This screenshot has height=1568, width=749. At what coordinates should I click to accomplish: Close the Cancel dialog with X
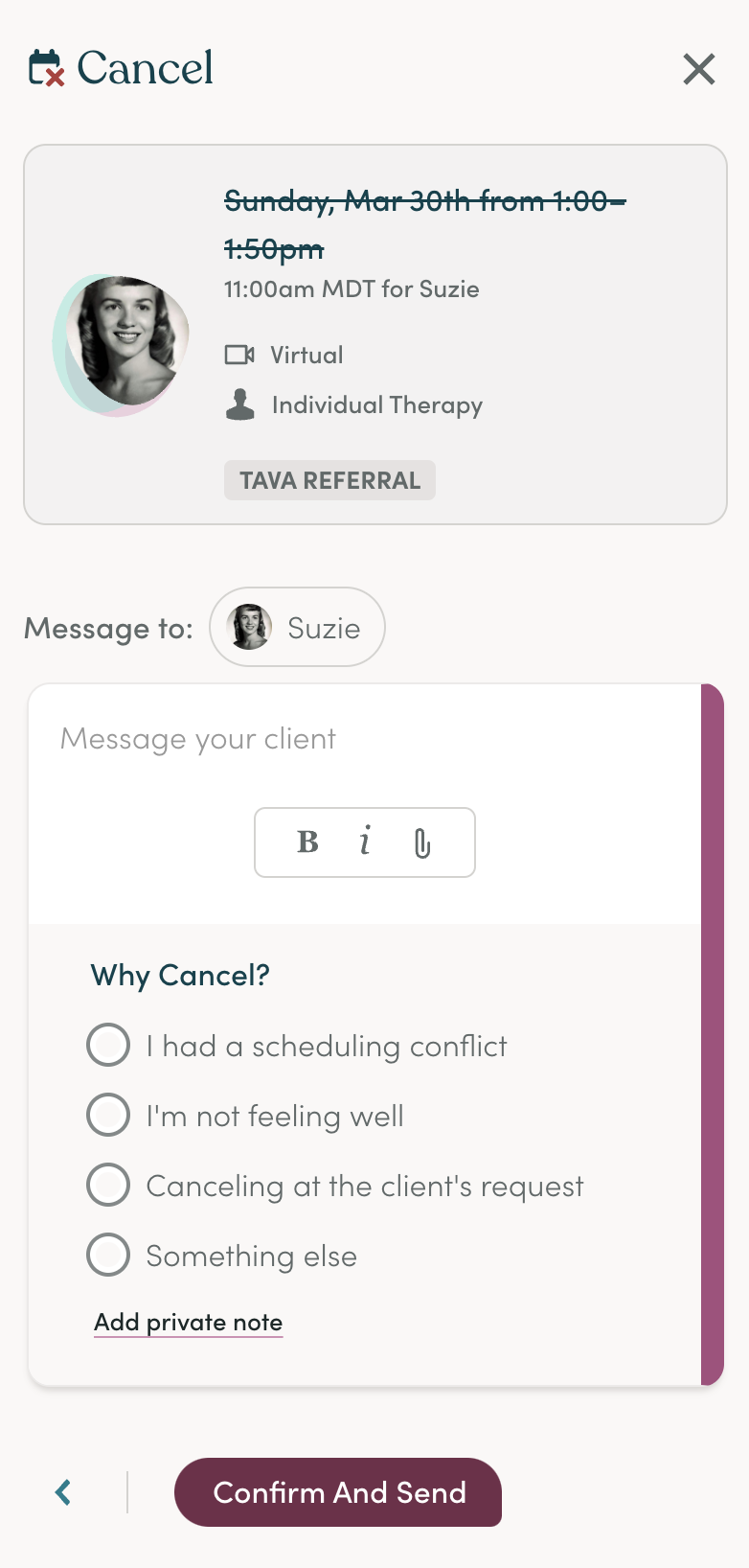tap(699, 69)
